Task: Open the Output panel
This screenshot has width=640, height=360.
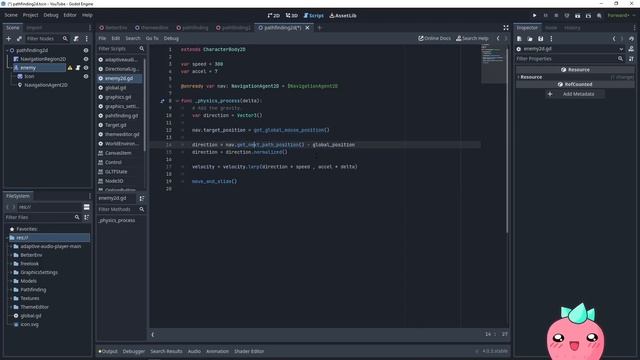Action: pyautogui.click(x=108, y=351)
